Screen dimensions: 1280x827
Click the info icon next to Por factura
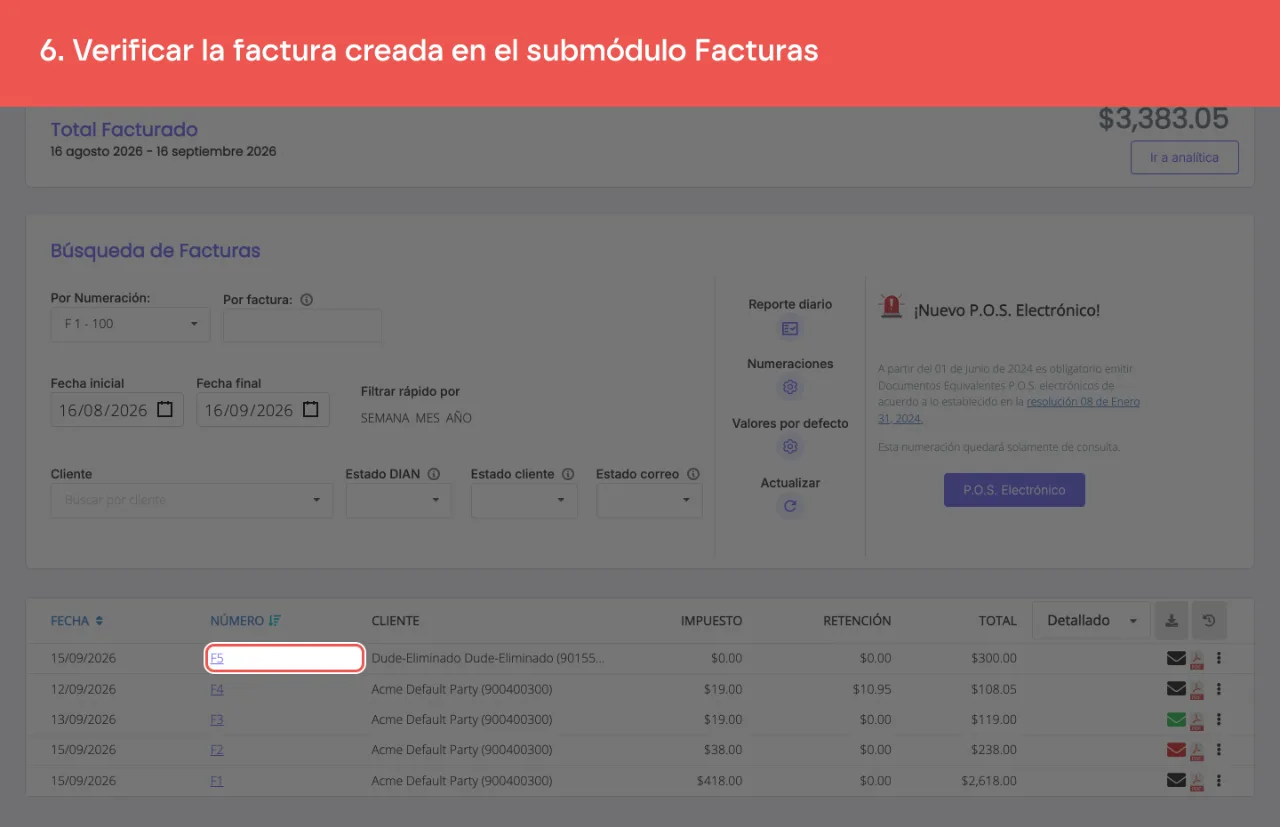307,300
